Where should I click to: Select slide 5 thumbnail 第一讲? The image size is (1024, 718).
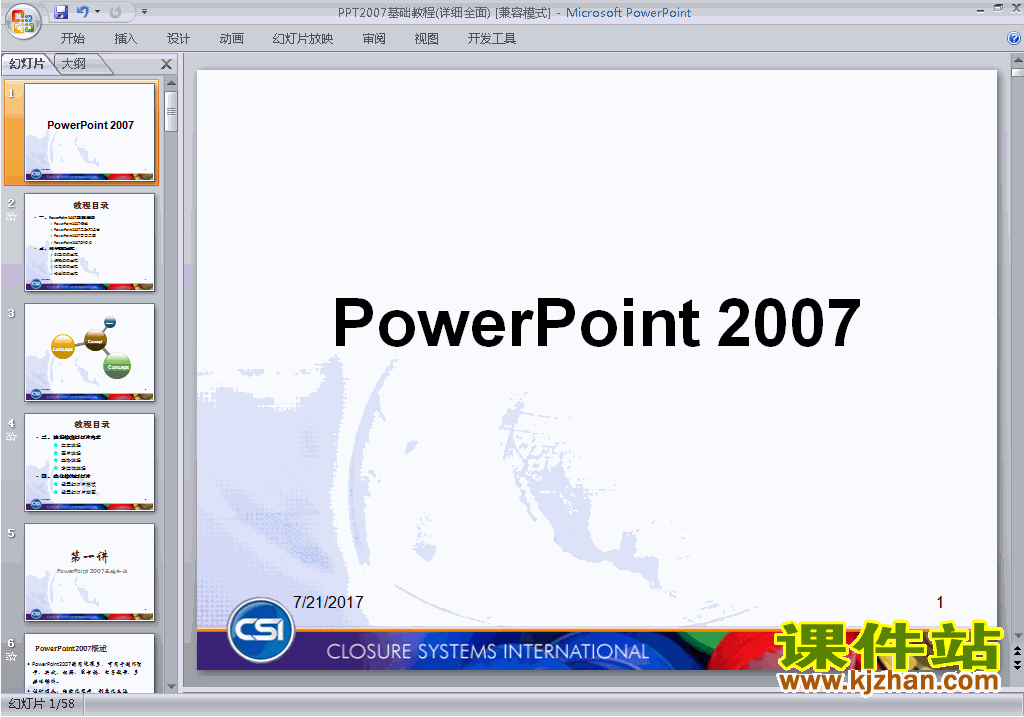click(x=89, y=572)
